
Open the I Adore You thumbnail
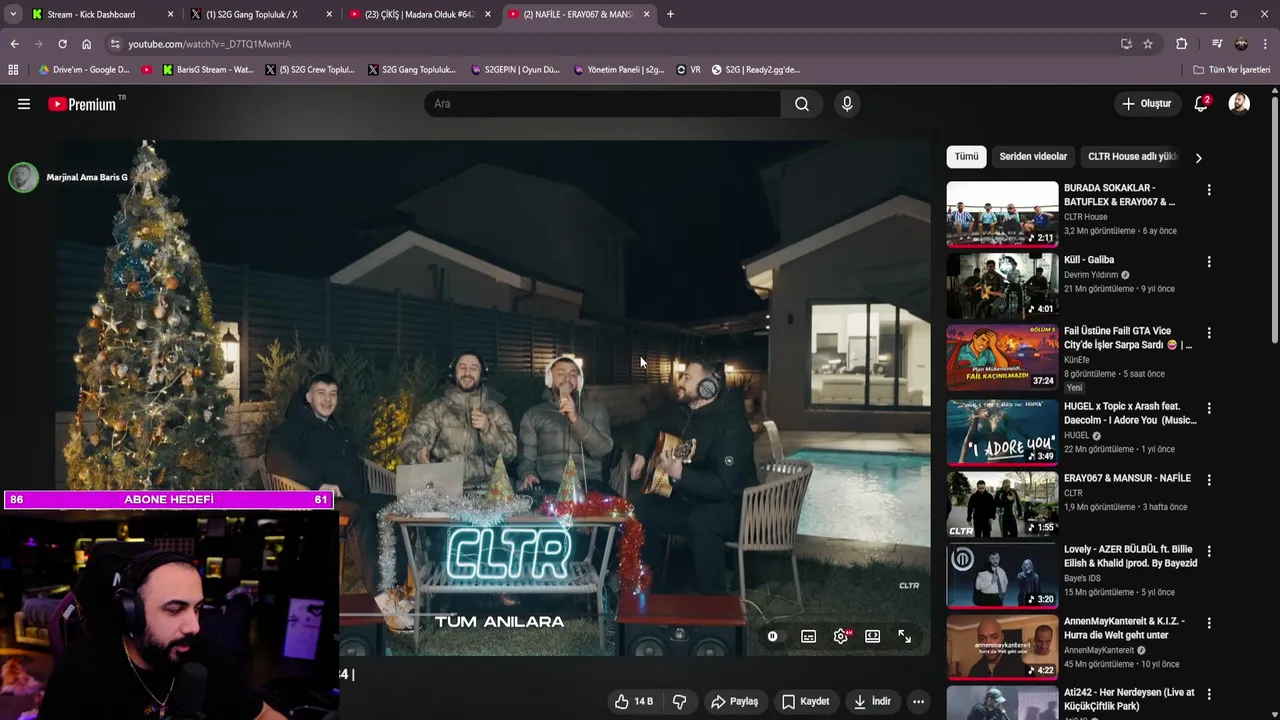[x=1002, y=432]
